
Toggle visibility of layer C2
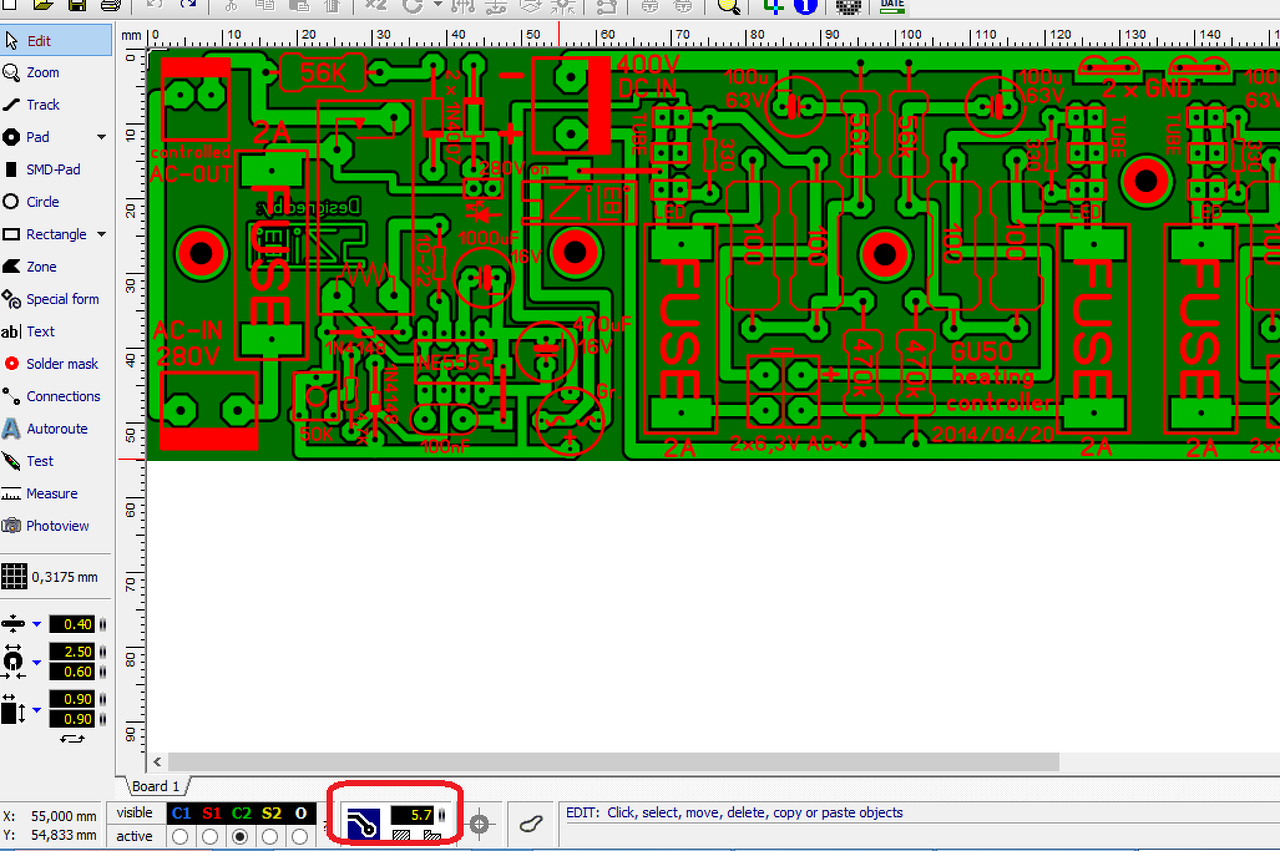point(241,813)
